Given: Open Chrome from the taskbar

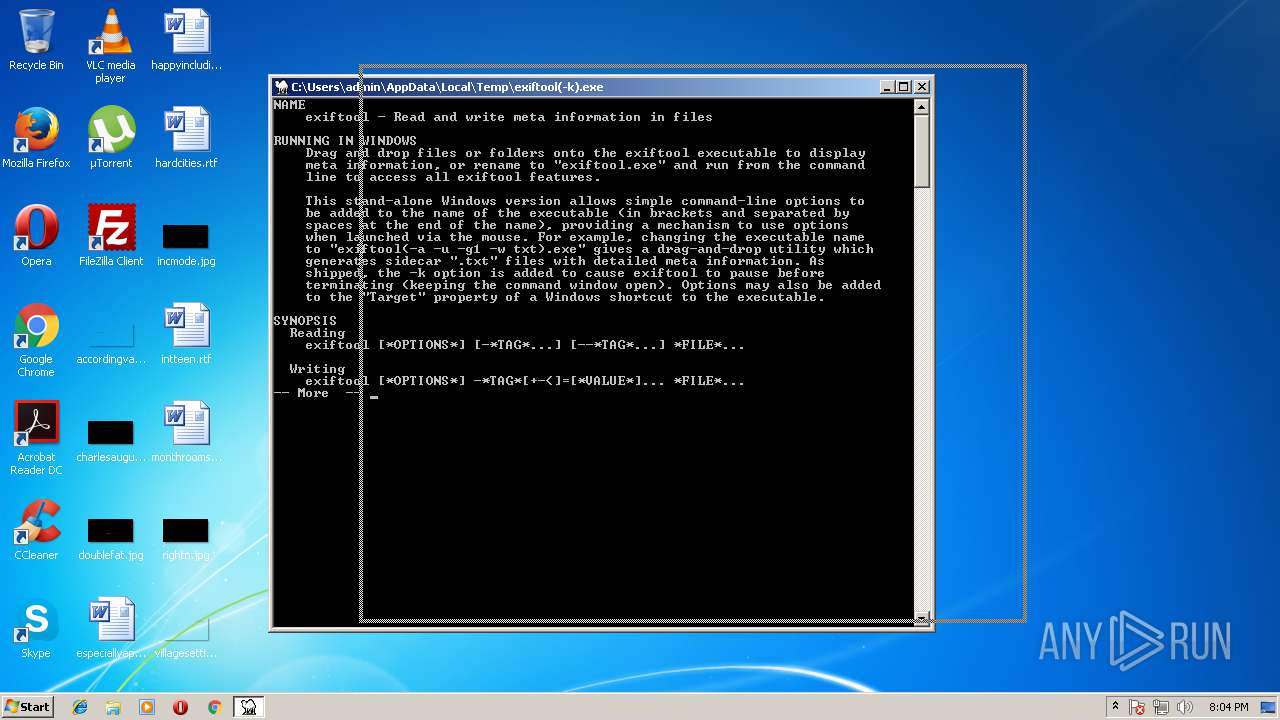Looking at the screenshot, I should point(214,707).
